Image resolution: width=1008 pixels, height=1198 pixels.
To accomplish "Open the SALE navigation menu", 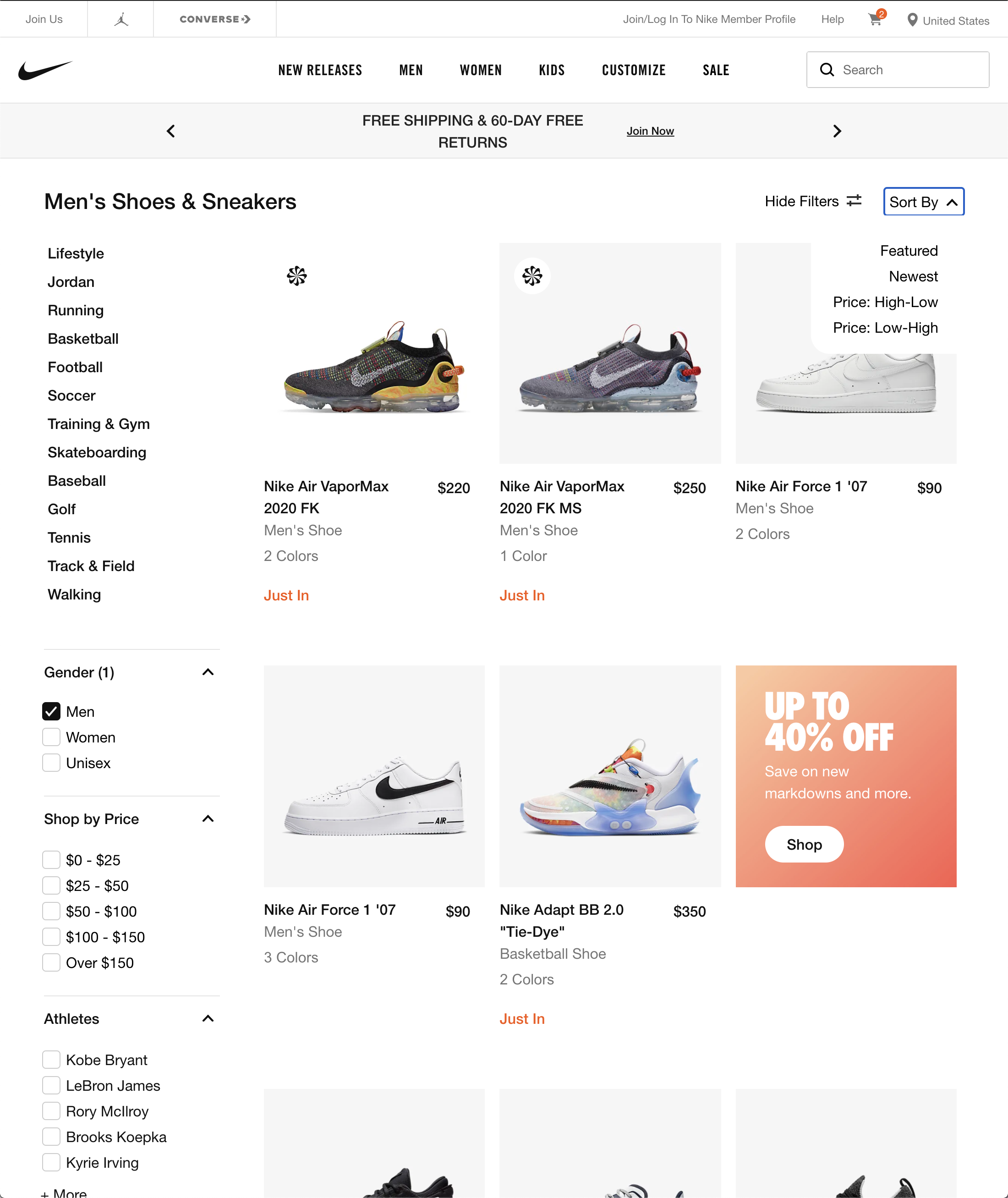I will (x=715, y=70).
